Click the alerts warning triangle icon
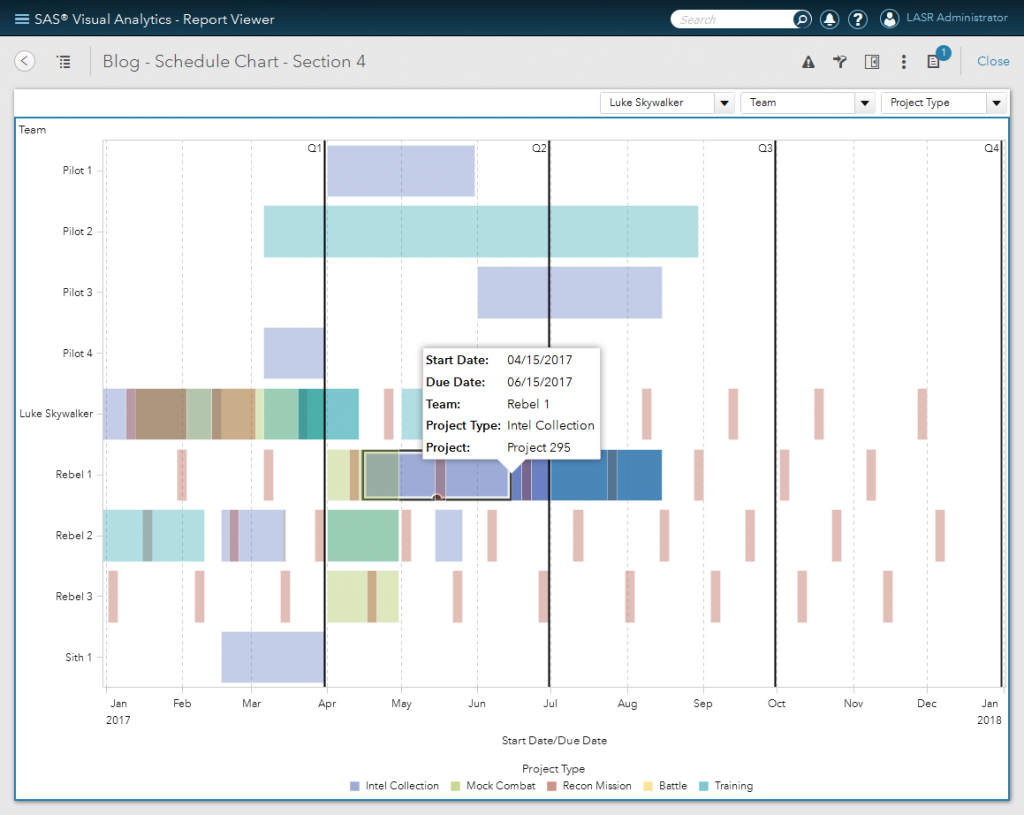This screenshot has width=1024, height=815. pos(807,61)
